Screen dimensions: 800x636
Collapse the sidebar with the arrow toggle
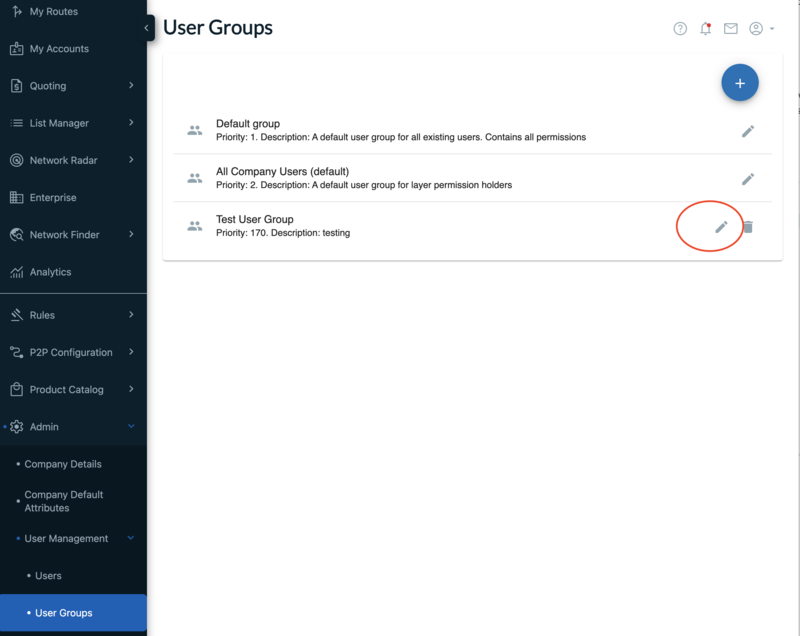(x=145, y=28)
